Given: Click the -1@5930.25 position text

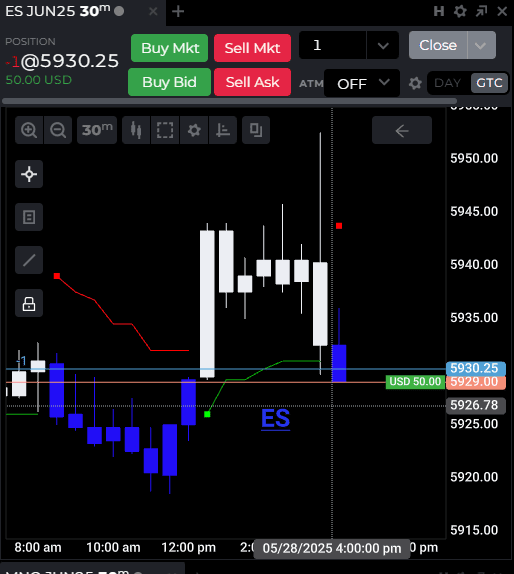Looking at the screenshot, I should (x=62, y=61).
